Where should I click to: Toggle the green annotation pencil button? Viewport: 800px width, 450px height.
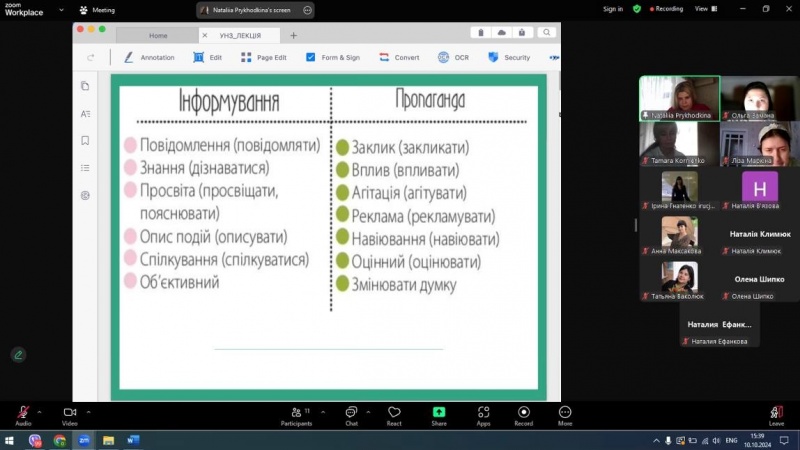click(18, 354)
